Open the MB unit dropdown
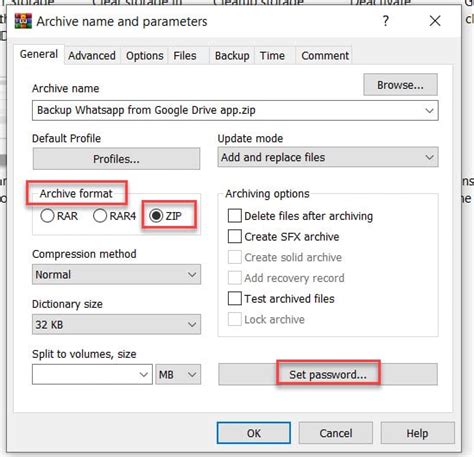Viewport: 474px width, 457px height. click(x=178, y=374)
